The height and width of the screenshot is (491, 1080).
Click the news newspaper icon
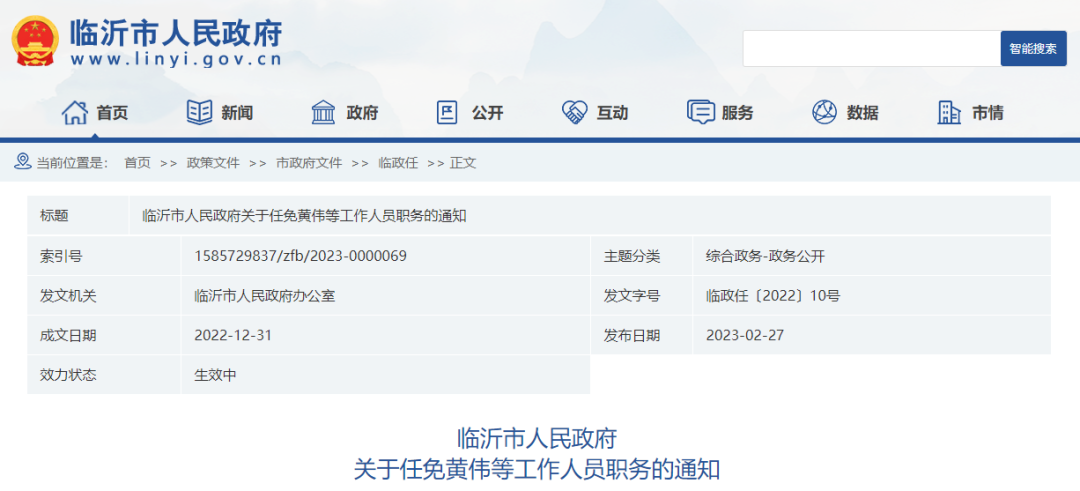pos(200,112)
